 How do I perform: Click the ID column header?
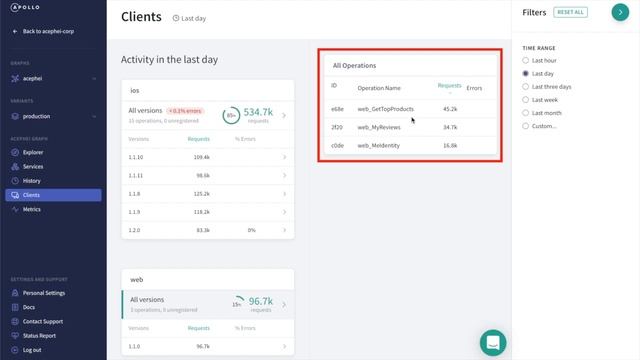334,86
